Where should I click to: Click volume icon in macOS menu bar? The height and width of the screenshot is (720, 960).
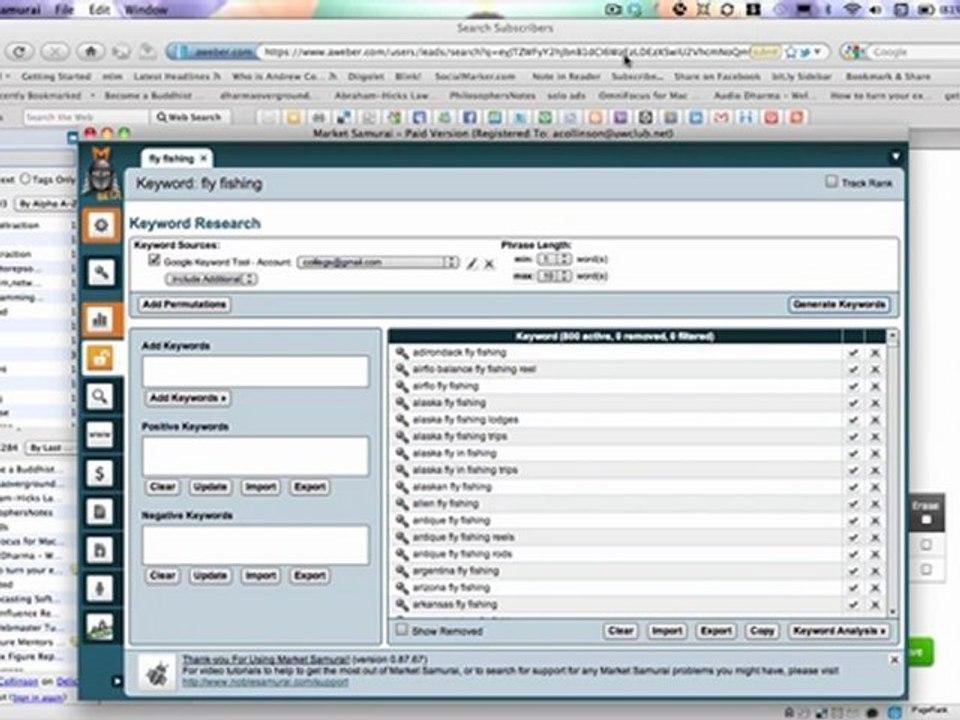pos(876,10)
